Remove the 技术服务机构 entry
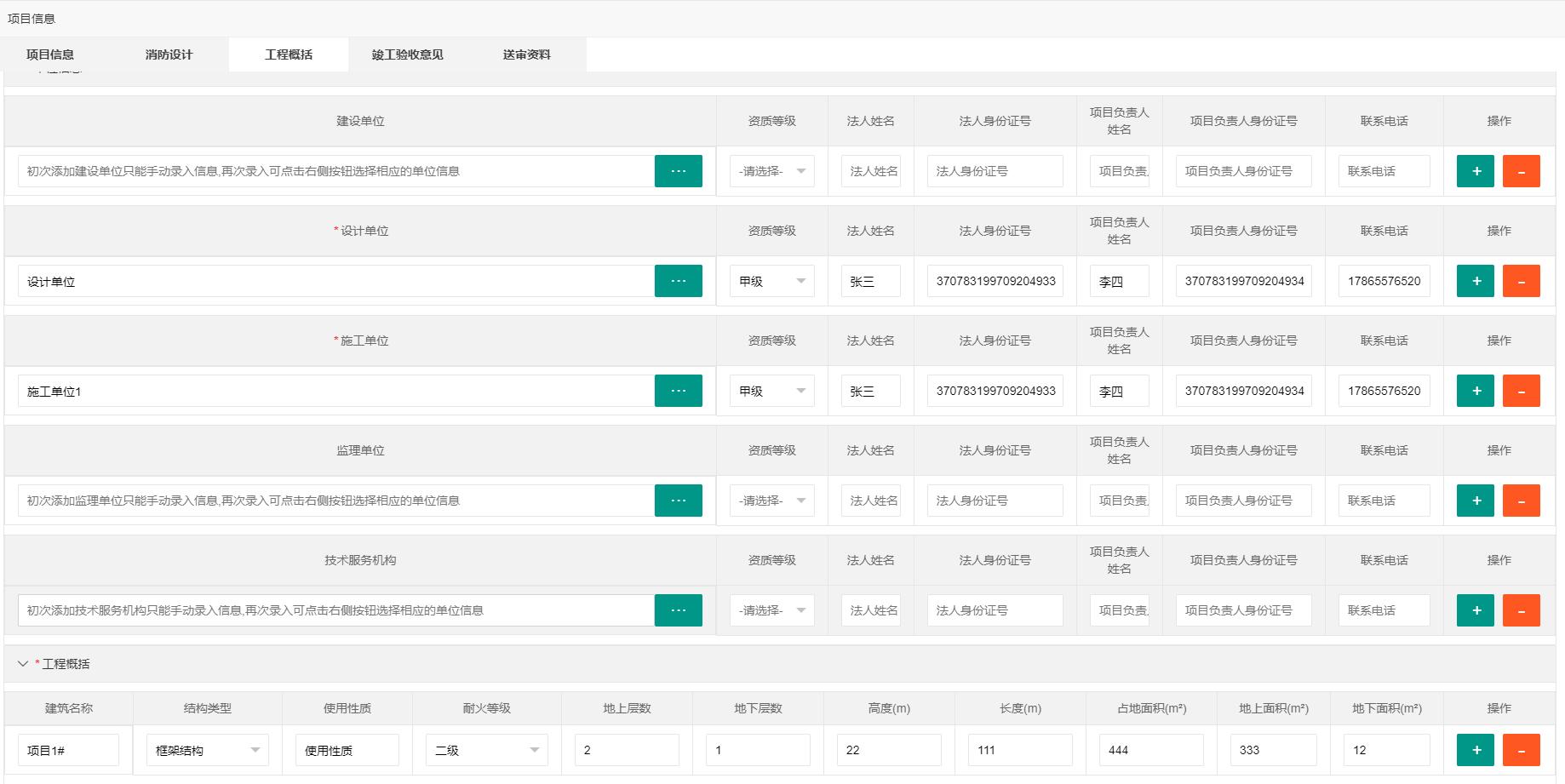This screenshot has width=1565, height=784. [x=1522, y=609]
